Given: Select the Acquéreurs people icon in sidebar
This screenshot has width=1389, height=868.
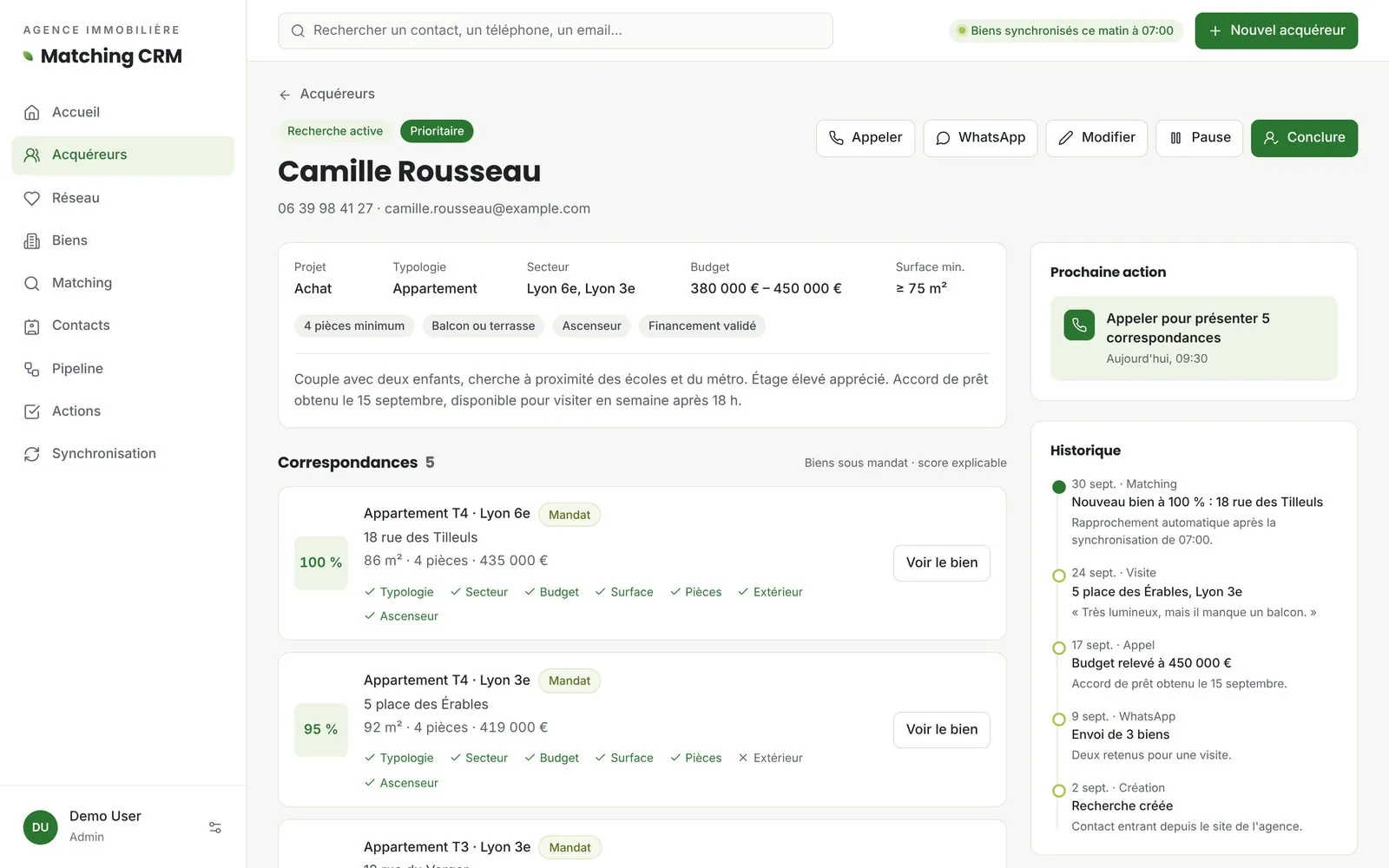Looking at the screenshot, I should (x=32, y=155).
